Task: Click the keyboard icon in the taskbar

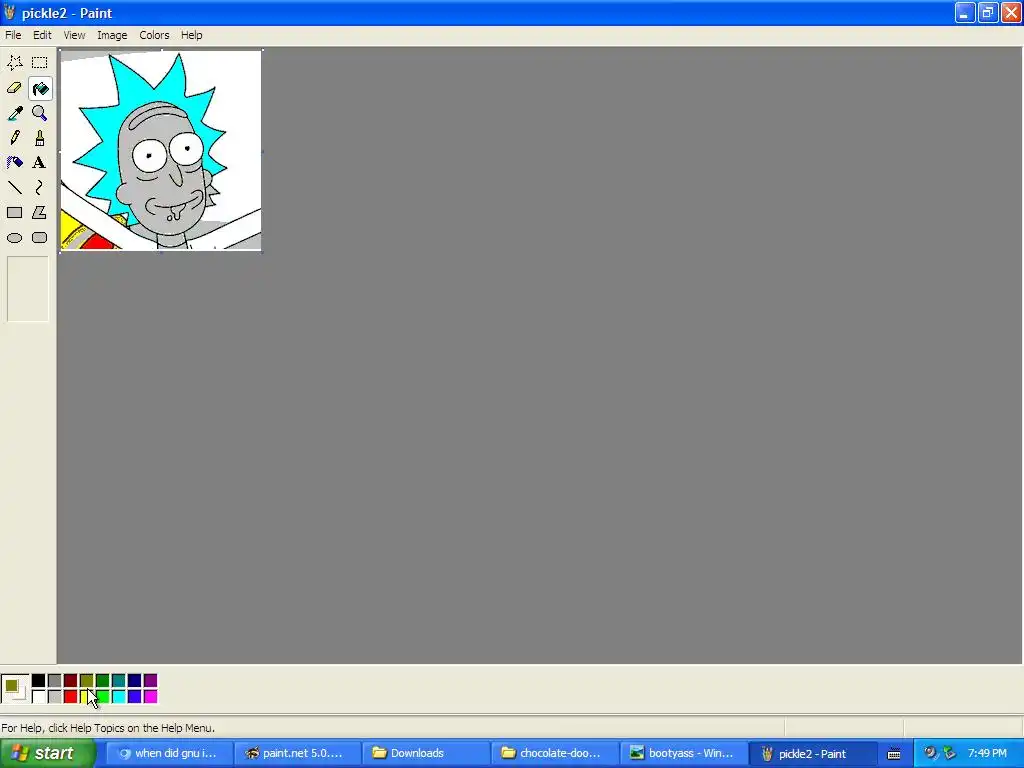Action: point(894,754)
